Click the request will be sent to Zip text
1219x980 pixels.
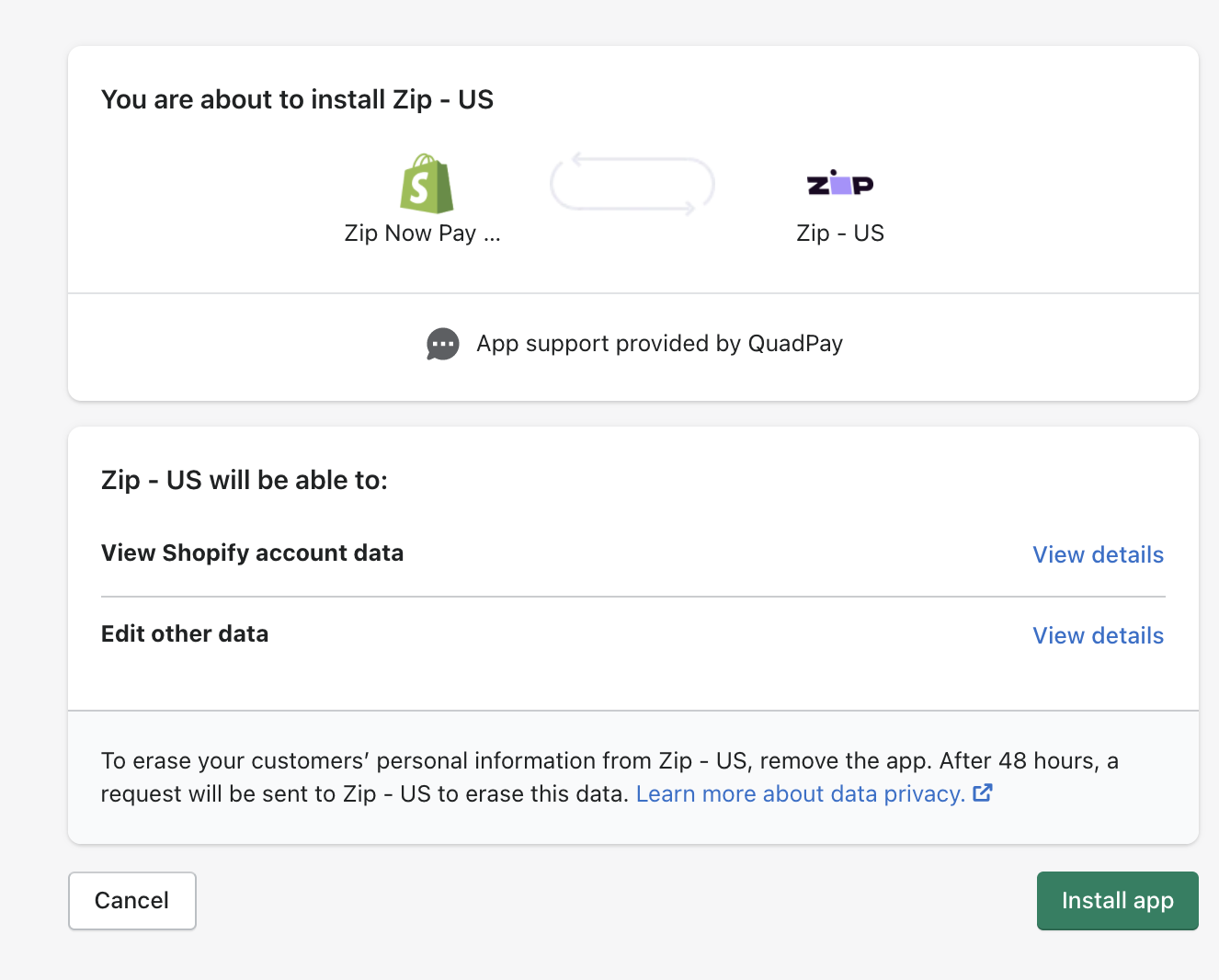point(366,794)
